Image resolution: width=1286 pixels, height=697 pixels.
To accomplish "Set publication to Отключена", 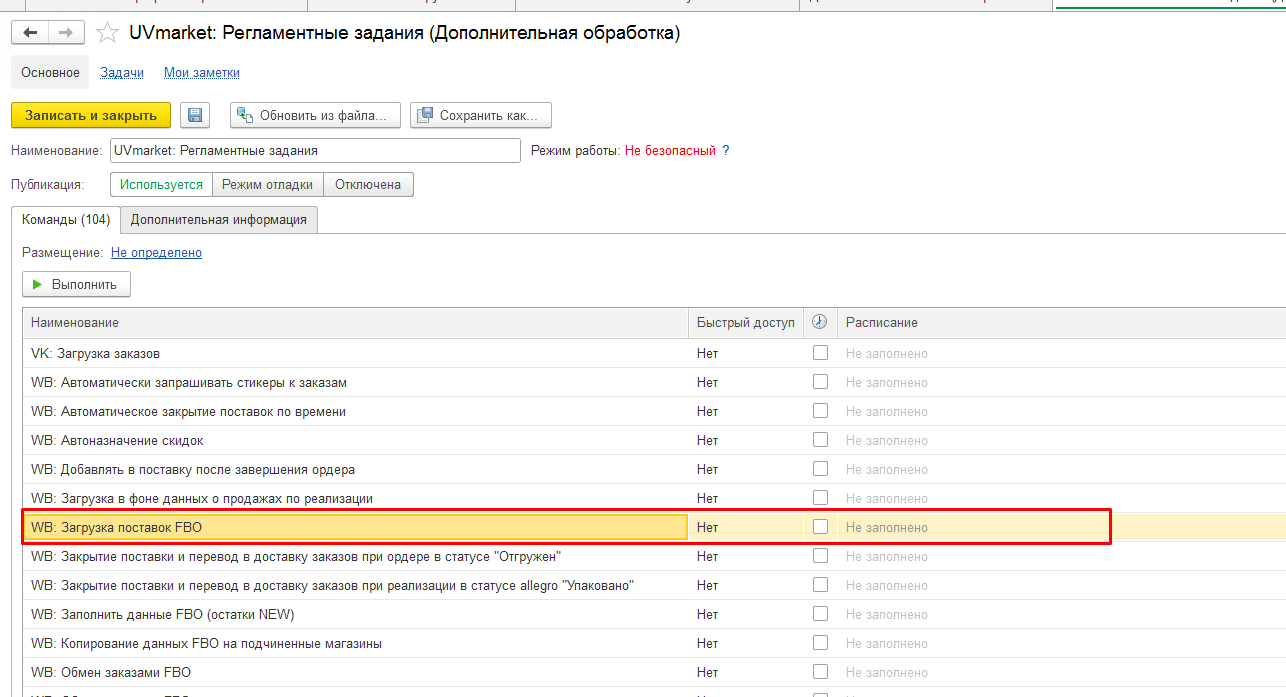I will [x=368, y=184].
